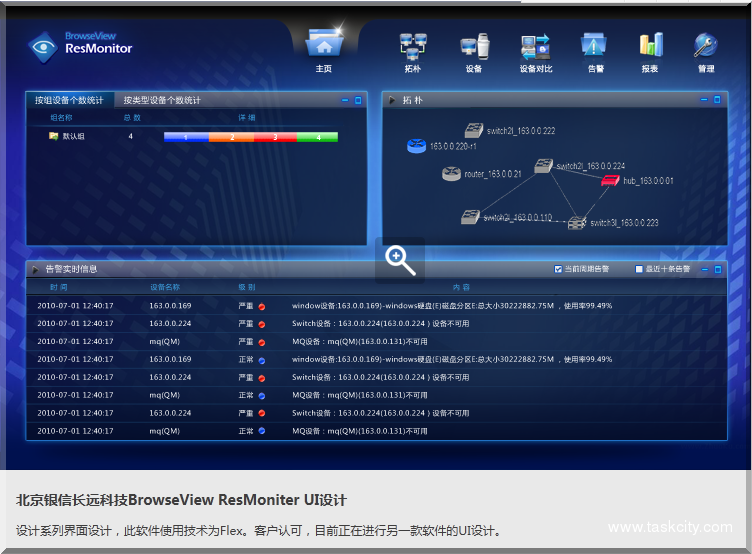Click the green segment labeled 4

(x=318, y=137)
